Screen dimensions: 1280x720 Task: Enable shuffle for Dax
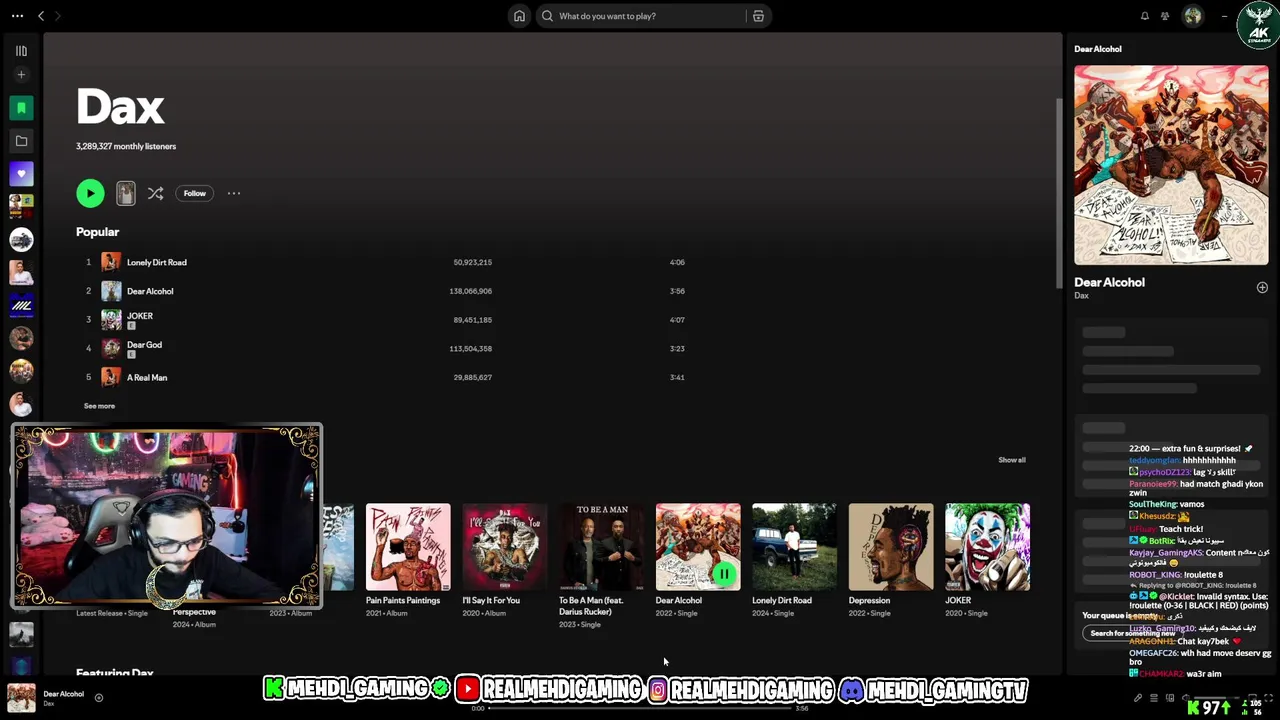tap(155, 193)
